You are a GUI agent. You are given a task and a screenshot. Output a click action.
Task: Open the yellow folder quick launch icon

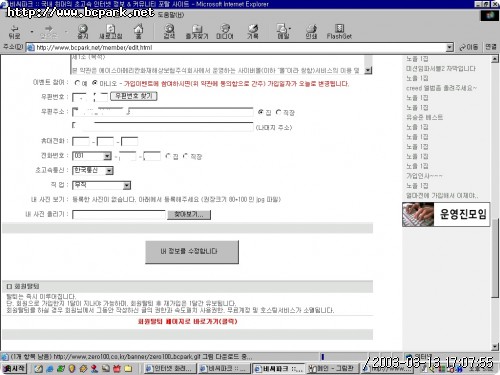click(128, 369)
